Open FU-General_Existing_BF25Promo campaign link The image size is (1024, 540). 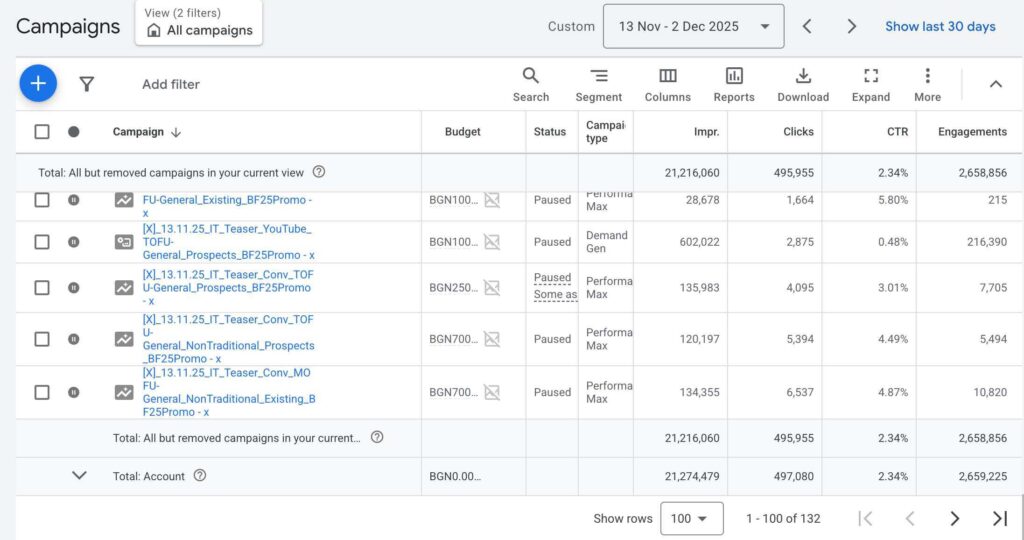[x=227, y=206]
